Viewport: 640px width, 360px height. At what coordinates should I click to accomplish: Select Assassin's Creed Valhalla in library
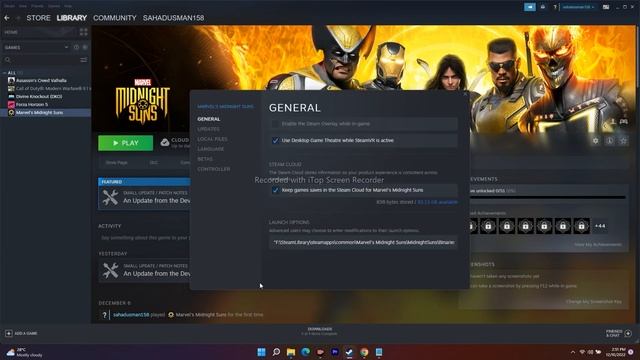coord(41,80)
